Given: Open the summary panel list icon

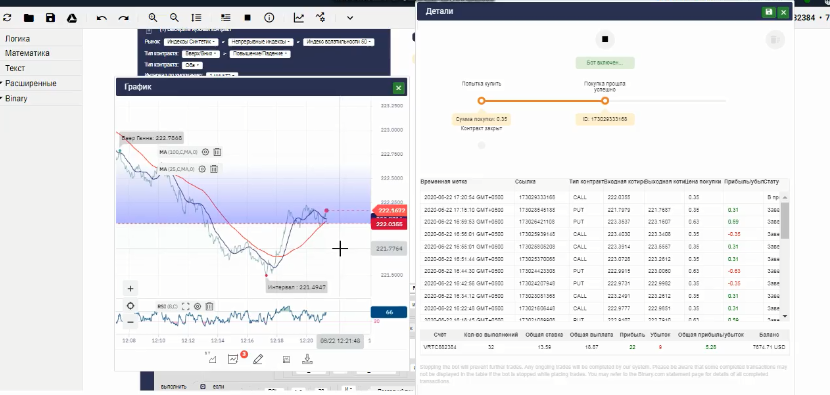Looking at the screenshot, I should click(225, 17).
